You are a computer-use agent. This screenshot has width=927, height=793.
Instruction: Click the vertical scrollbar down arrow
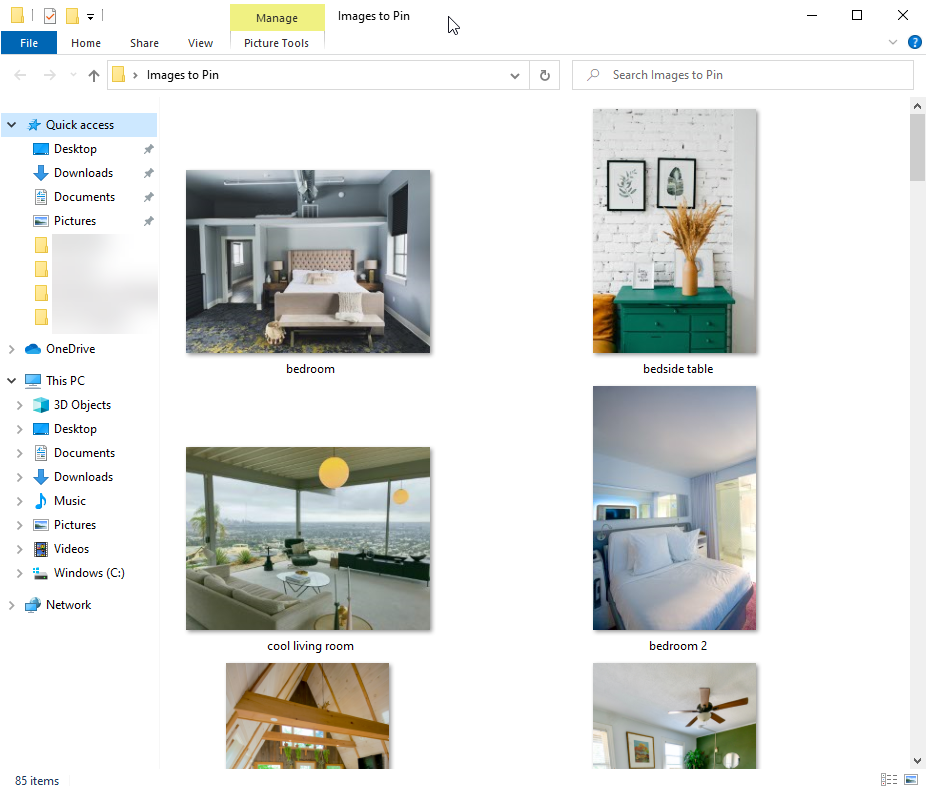point(917,760)
